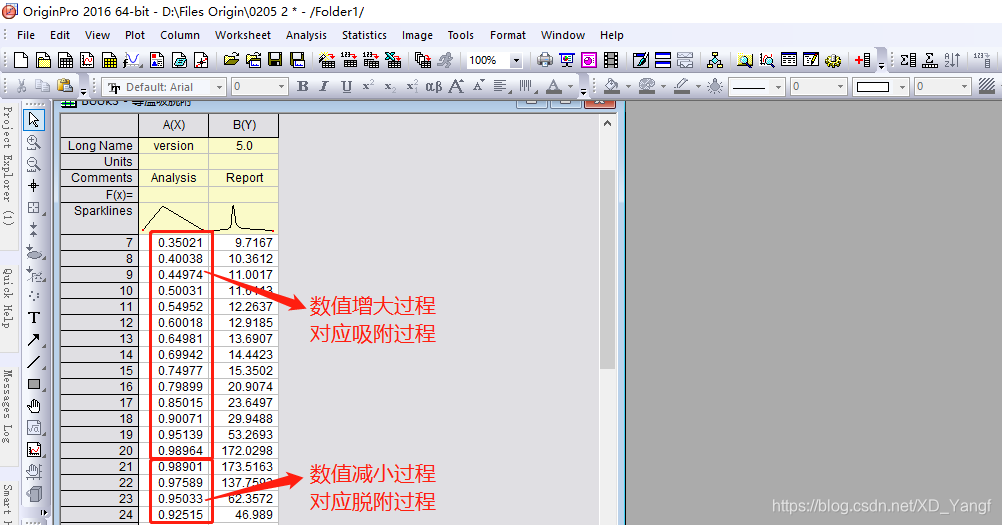Click the Code Builder gear icon
The height and width of the screenshot is (525, 1002).
pos(833,60)
